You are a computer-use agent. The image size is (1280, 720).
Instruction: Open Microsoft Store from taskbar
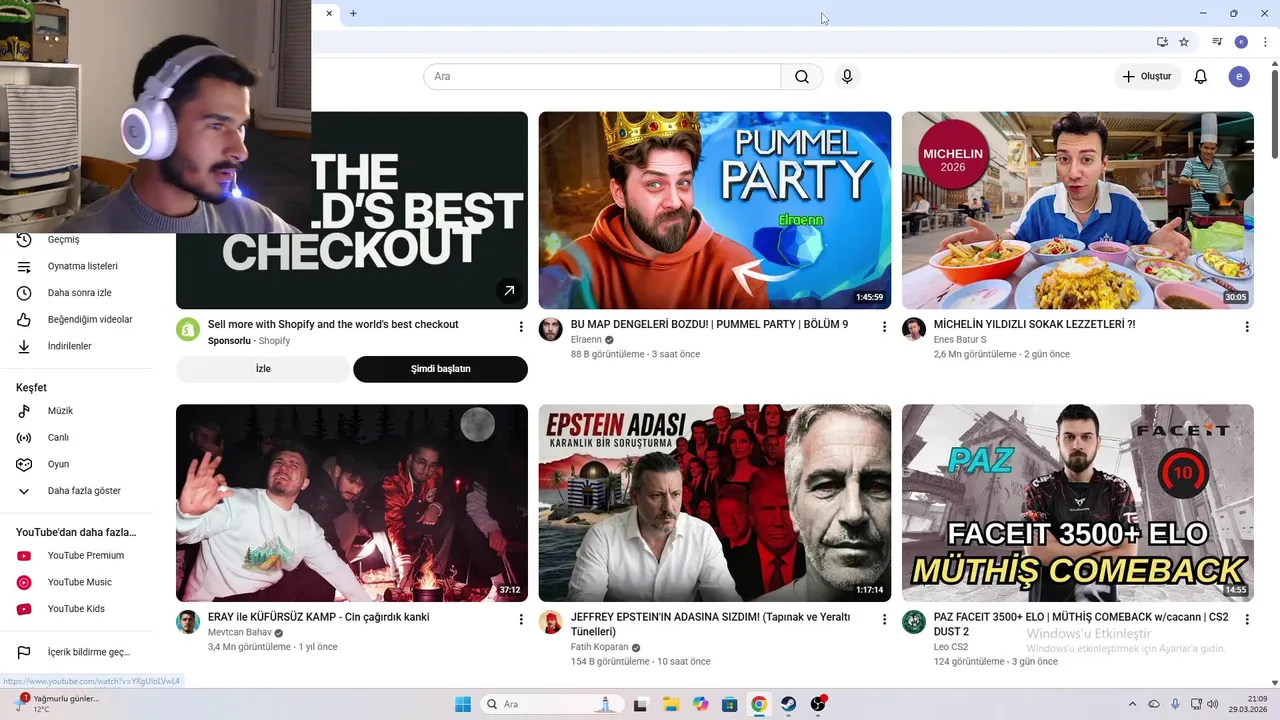click(730, 704)
